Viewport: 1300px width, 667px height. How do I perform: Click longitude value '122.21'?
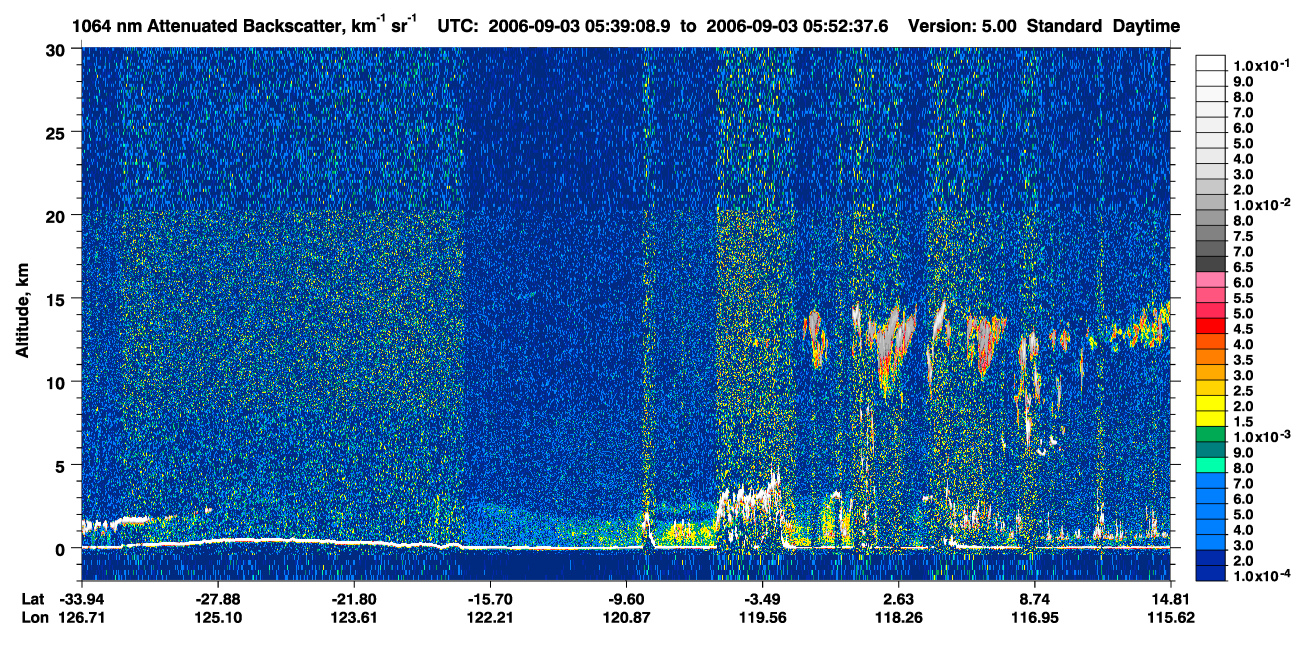[491, 617]
